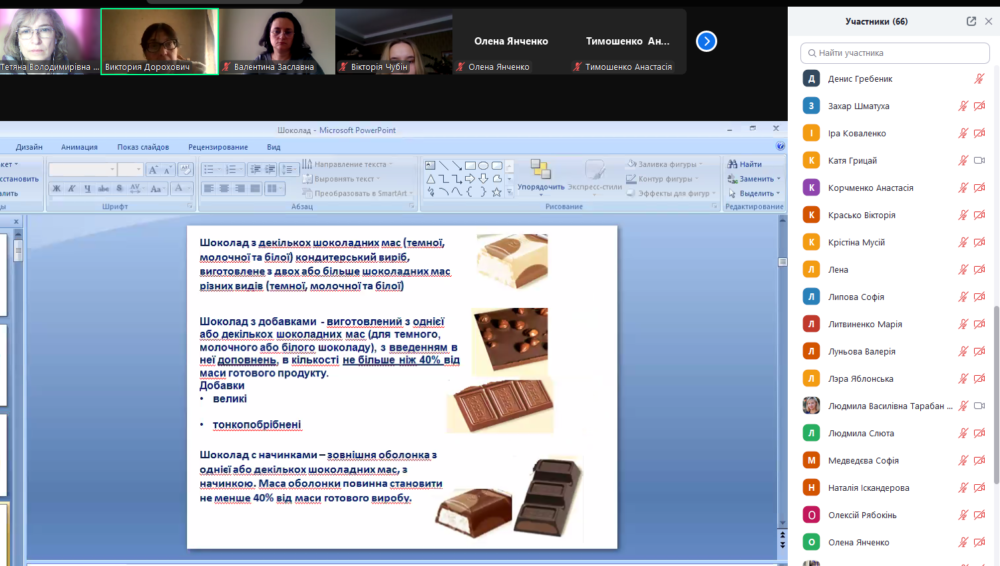Insert the Left Brace shape

470,192
